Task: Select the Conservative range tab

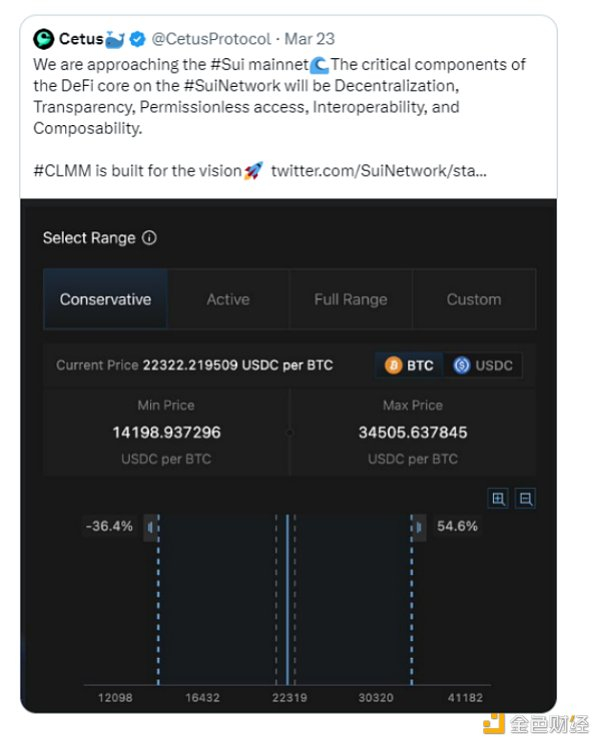Action: click(105, 299)
